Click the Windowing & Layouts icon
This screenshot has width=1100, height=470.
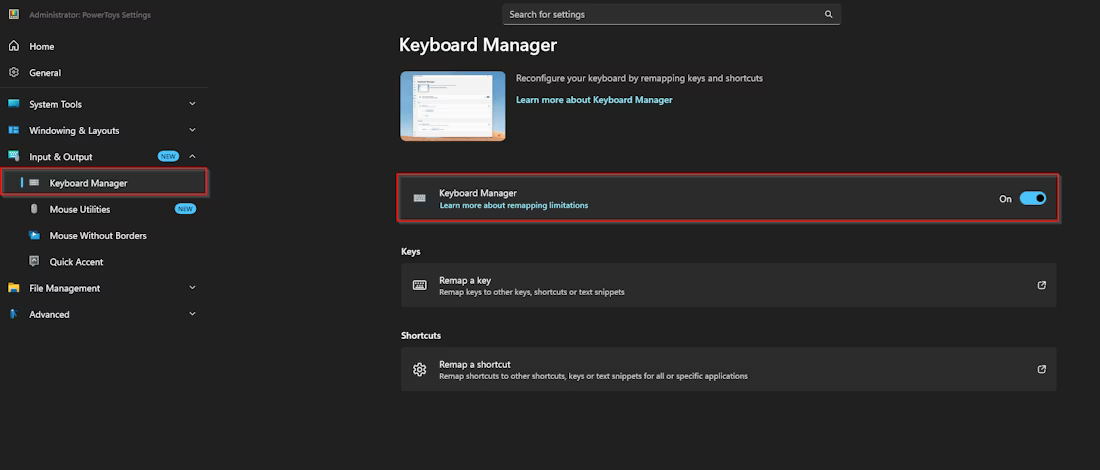click(13, 130)
